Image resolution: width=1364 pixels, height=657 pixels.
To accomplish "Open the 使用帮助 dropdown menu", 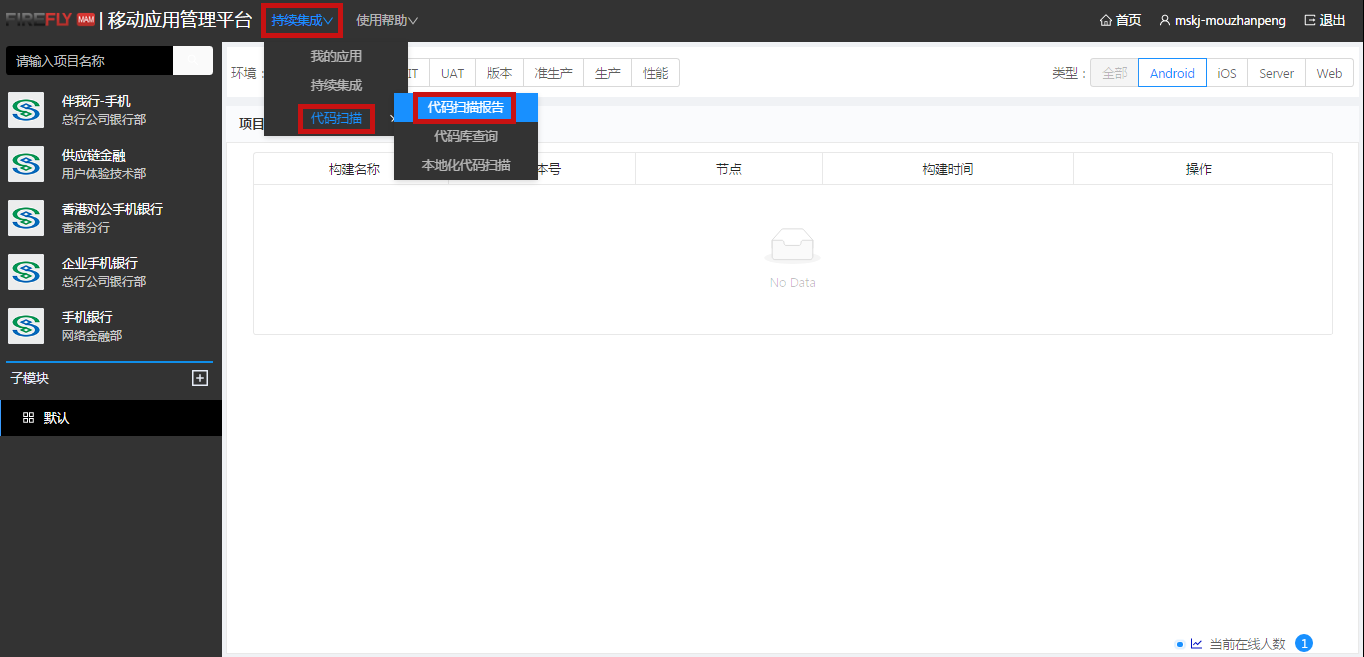I will (x=386, y=20).
